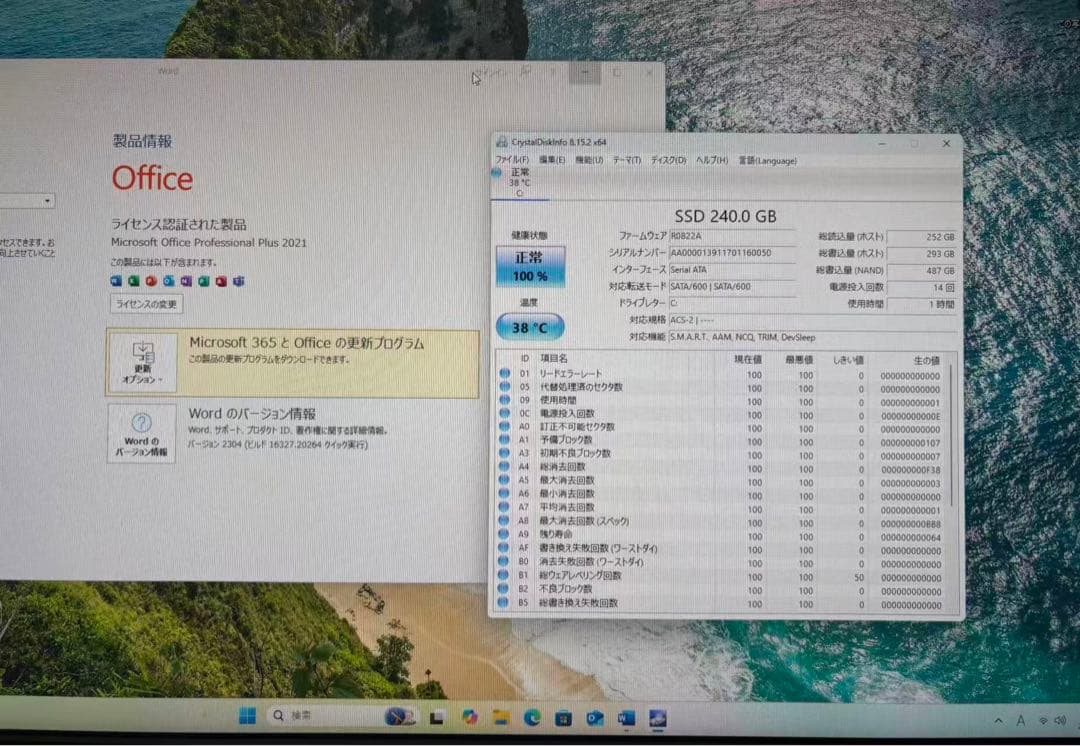
Task: Open the ディスク(D) menu in CrystalDiskInfo
Action: coord(671,161)
